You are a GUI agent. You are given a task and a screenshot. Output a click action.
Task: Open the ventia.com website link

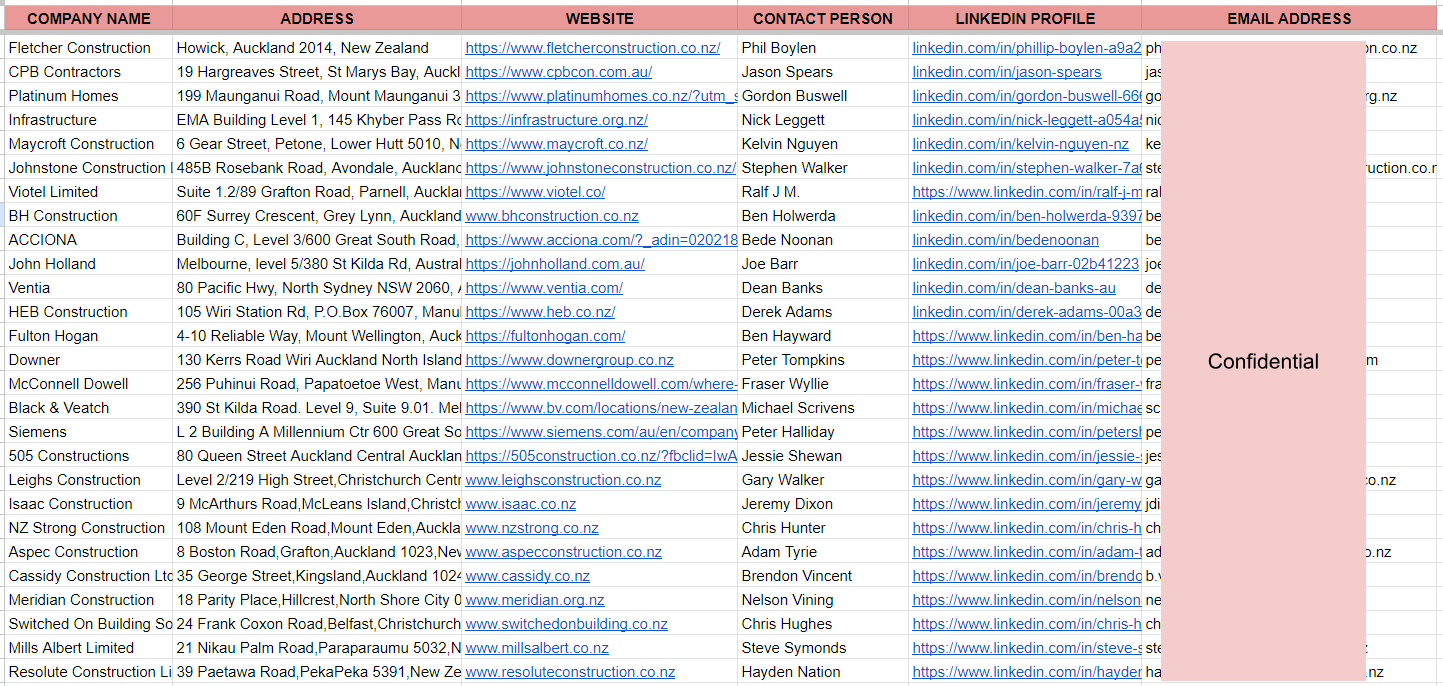tap(544, 288)
